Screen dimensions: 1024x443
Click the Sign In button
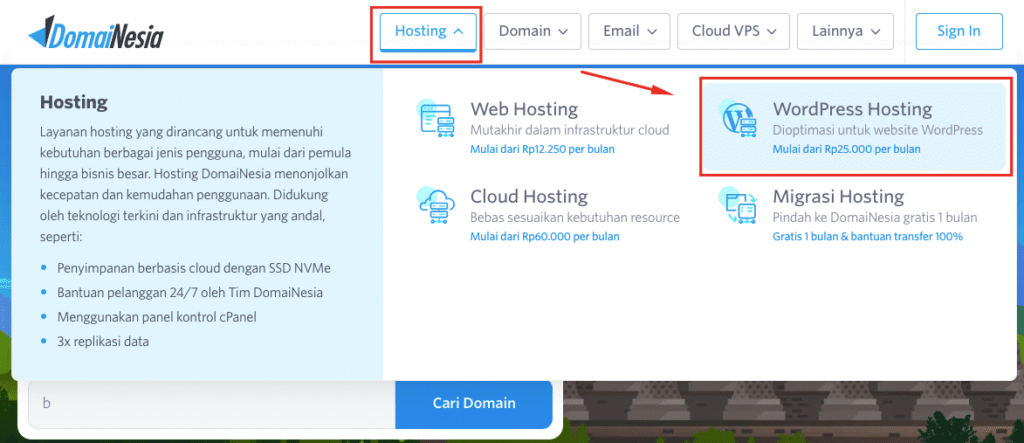959,31
